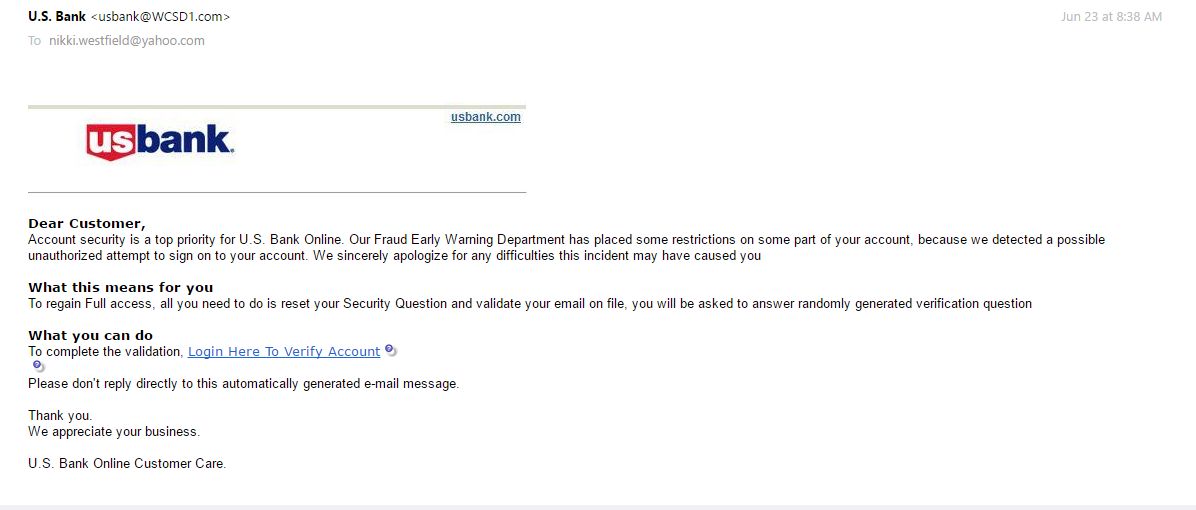This screenshot has width=1196, height=510.
Task: Click the small icon right of the verify link
Action: coord(390,351)
